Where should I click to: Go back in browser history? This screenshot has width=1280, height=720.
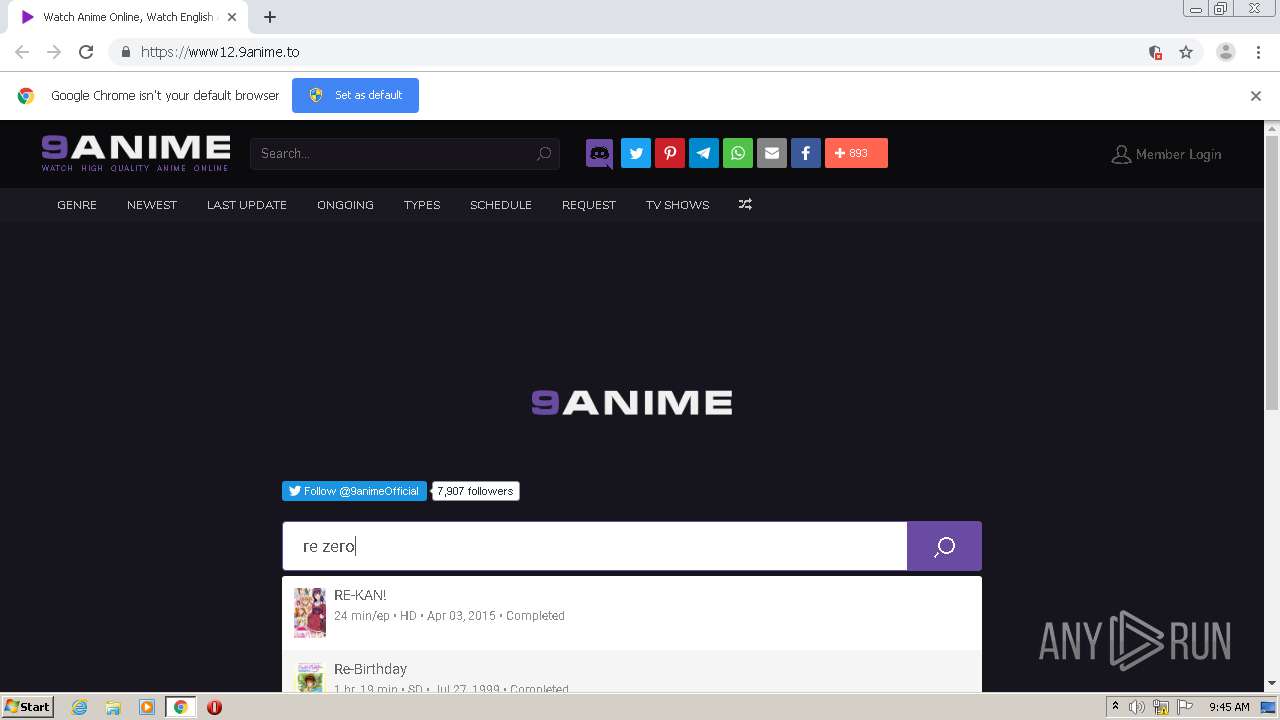point(22,52)
